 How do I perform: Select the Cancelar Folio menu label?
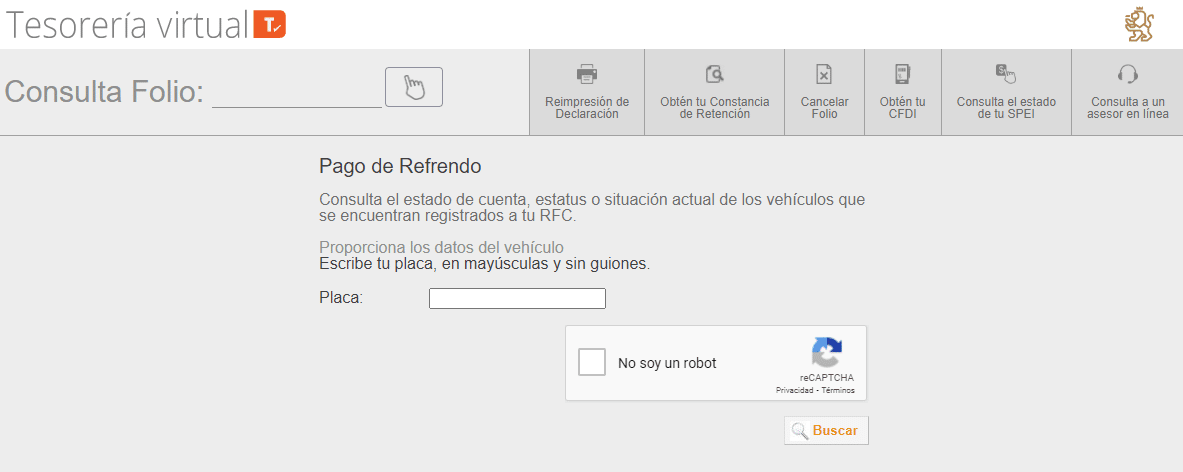[824, 108]
